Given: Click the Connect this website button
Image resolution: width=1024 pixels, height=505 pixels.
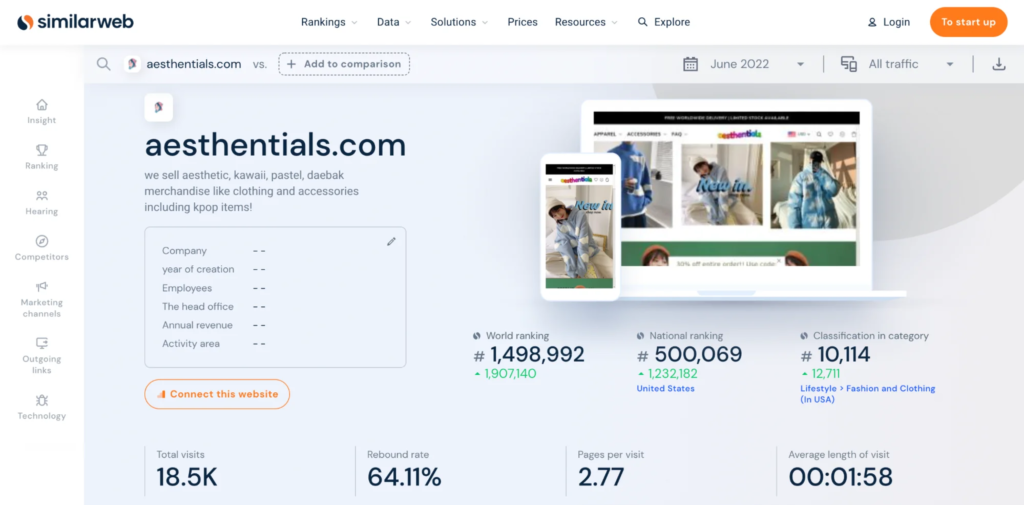Looking at the screenshot, I should (217, 394).
